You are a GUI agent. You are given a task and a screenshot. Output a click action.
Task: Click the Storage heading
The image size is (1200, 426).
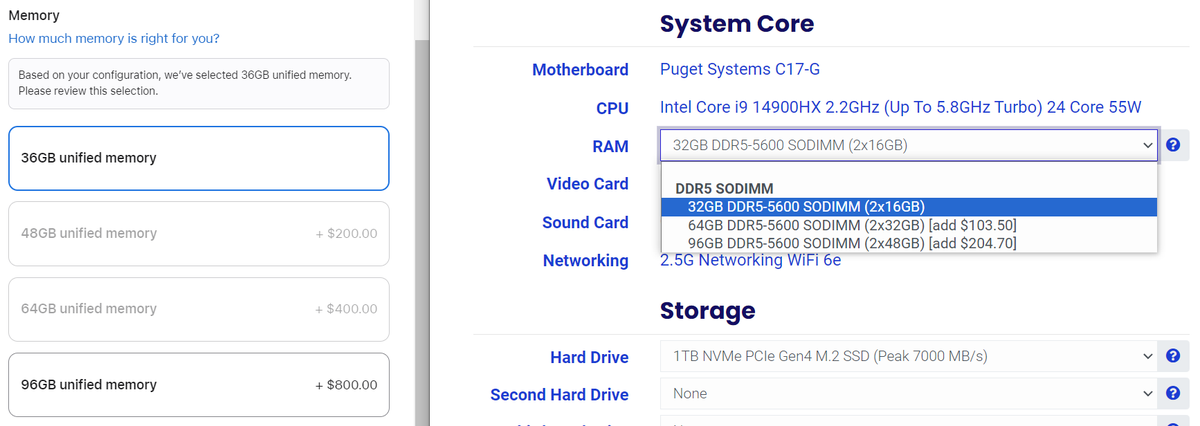point(707,310)
